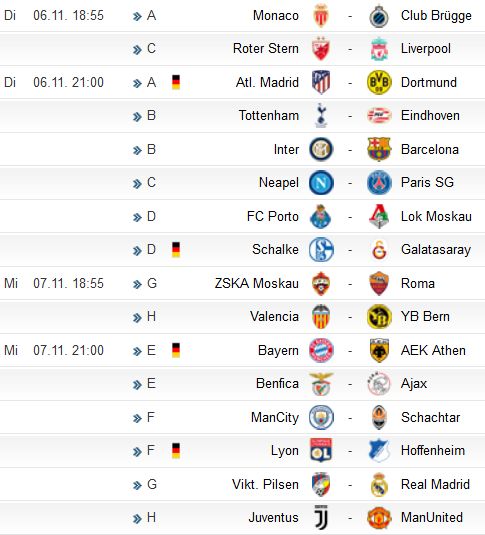Open the Paris SG team link
The width and height of the screenshot is (485, 535).
click(427, 182)
